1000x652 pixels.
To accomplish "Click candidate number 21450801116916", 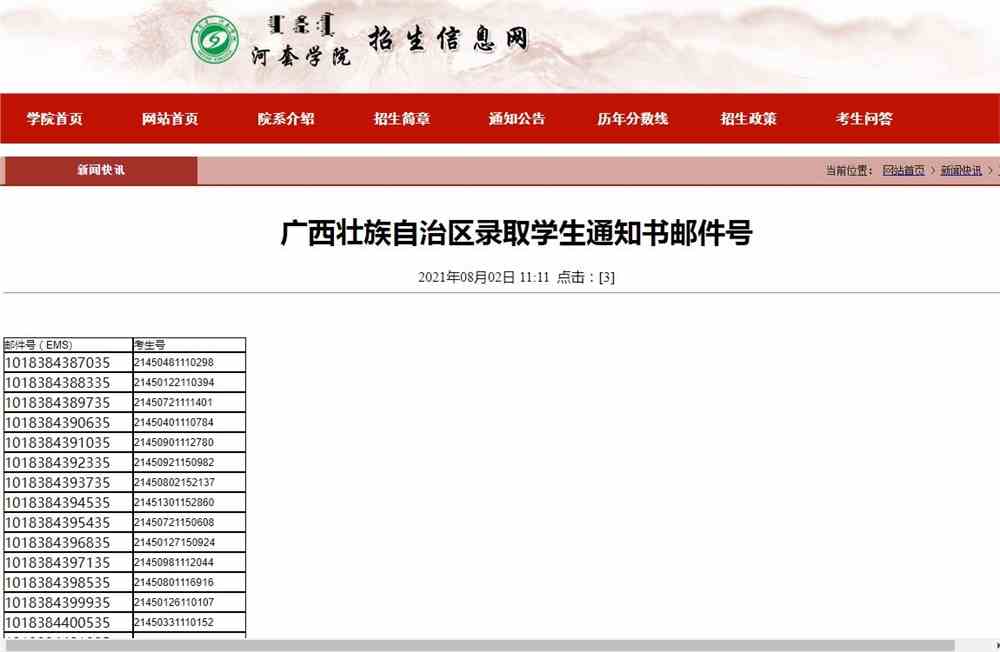I will click(x=174, y=582).
